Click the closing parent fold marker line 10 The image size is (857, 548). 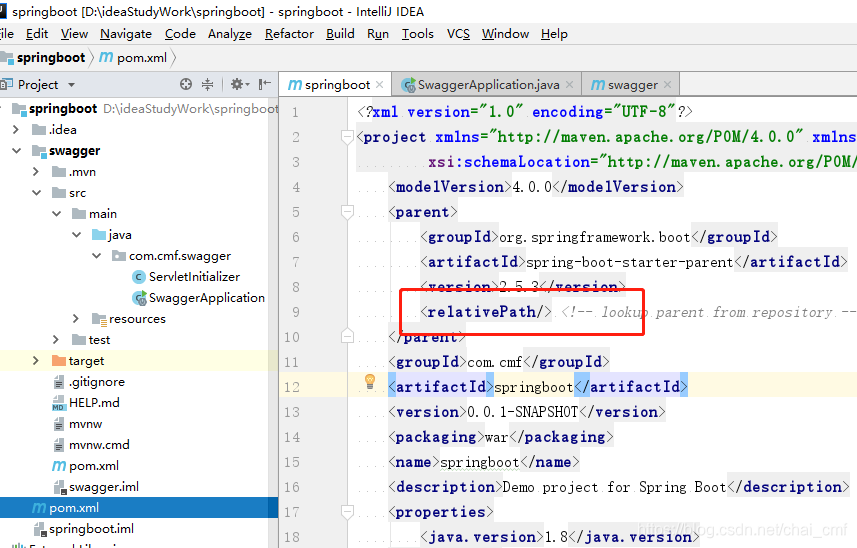pos(347,336)
